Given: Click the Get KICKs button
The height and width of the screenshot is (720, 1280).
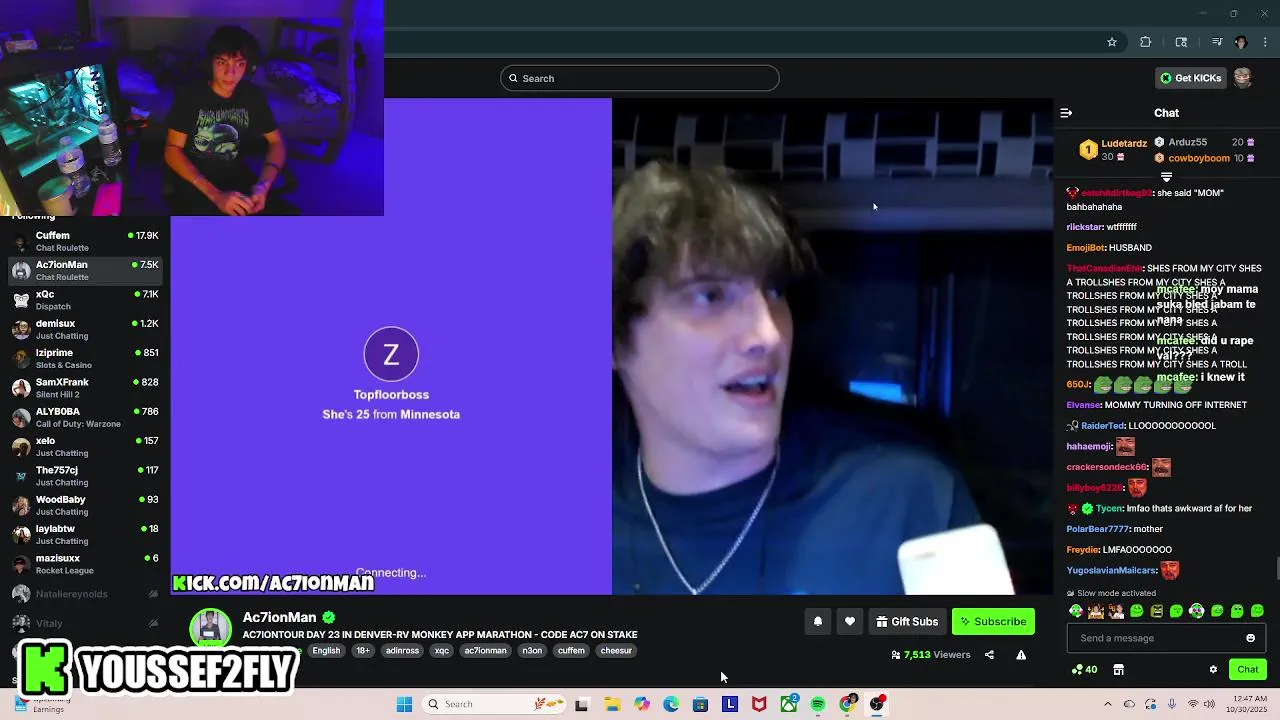Looking at the screenshot, I should (1190, 78).
